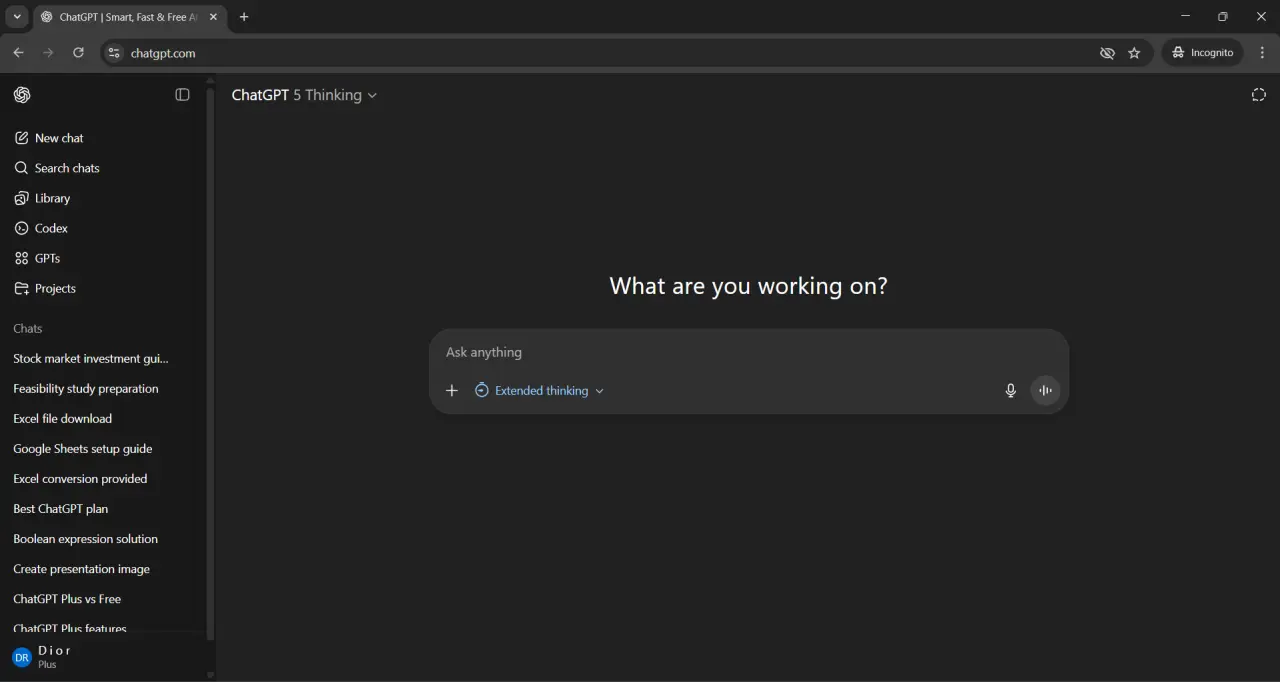Expand the Extended thinking dropdown

pos(539,391)
